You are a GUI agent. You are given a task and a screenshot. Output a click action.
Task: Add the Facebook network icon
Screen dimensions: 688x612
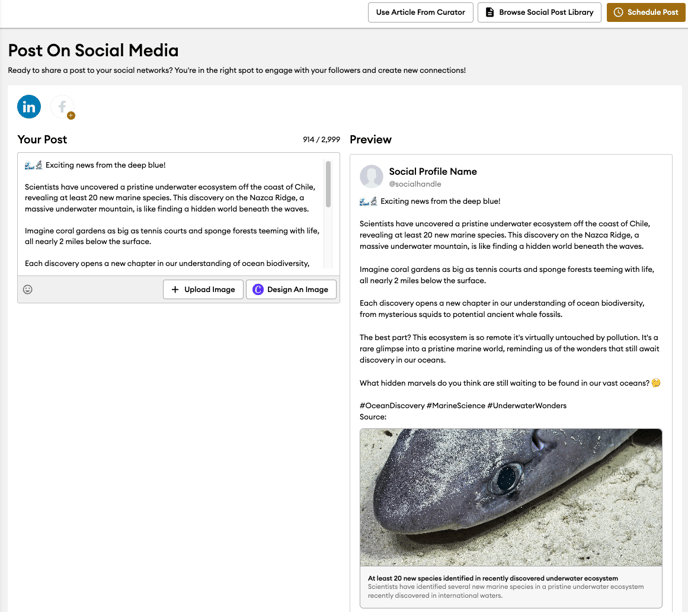click(x=62, y=107)
